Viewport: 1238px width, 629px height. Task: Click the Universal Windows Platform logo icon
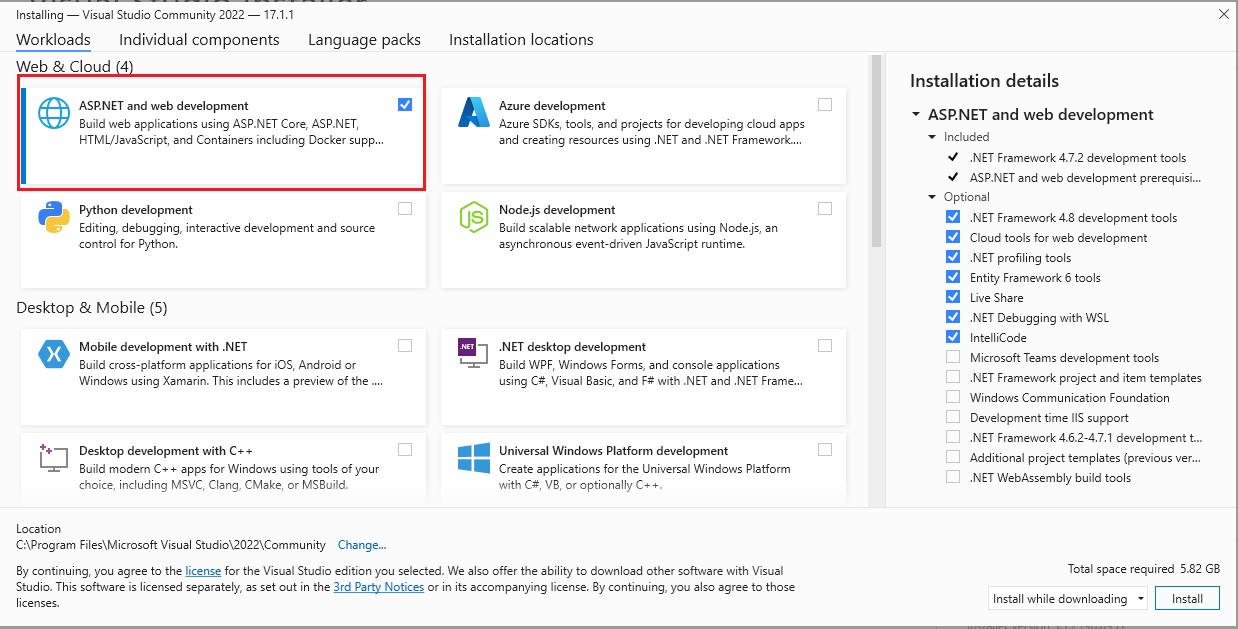(473, 458)
